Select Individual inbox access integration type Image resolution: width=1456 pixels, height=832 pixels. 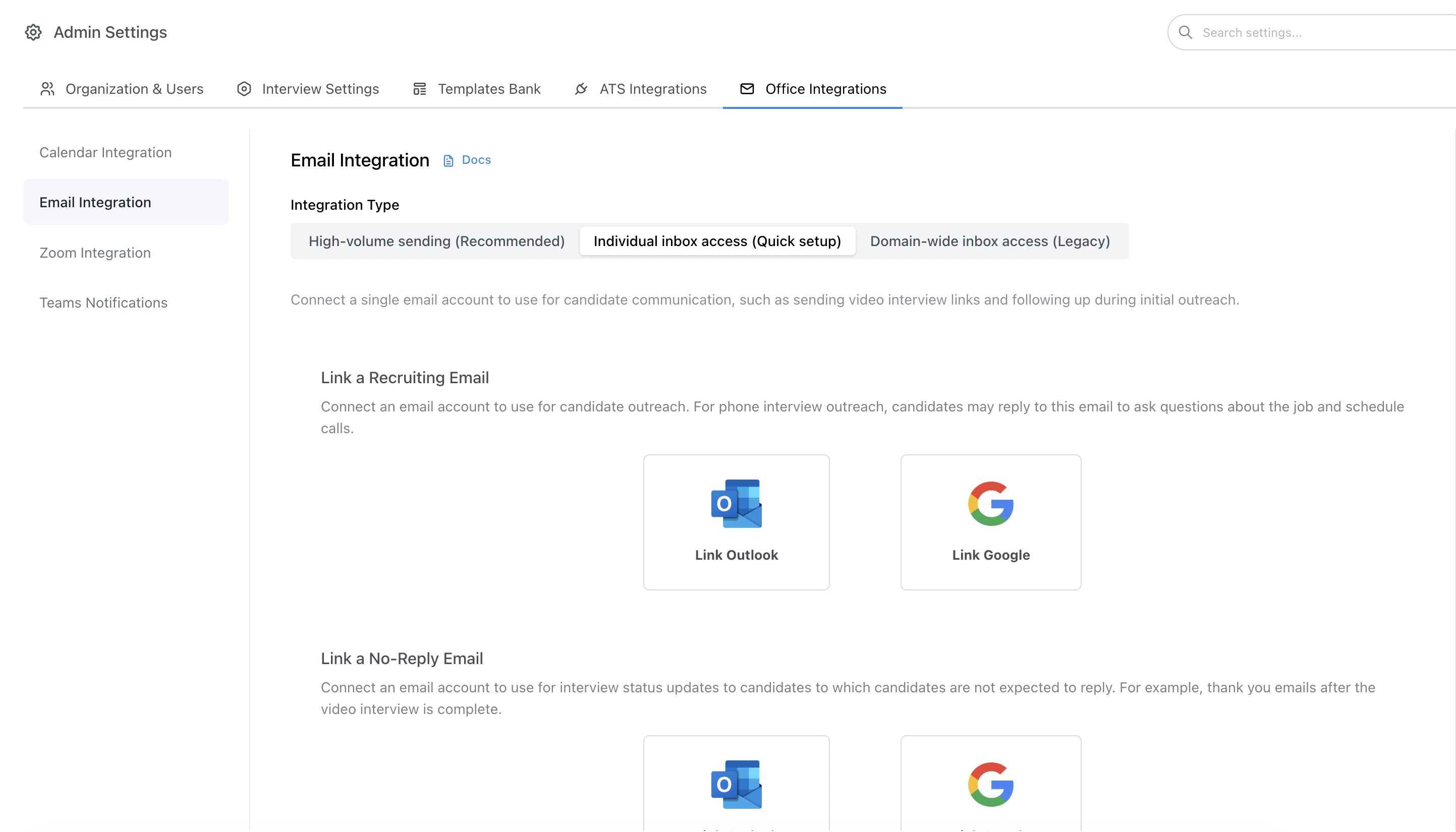click(x=717, y=241)
